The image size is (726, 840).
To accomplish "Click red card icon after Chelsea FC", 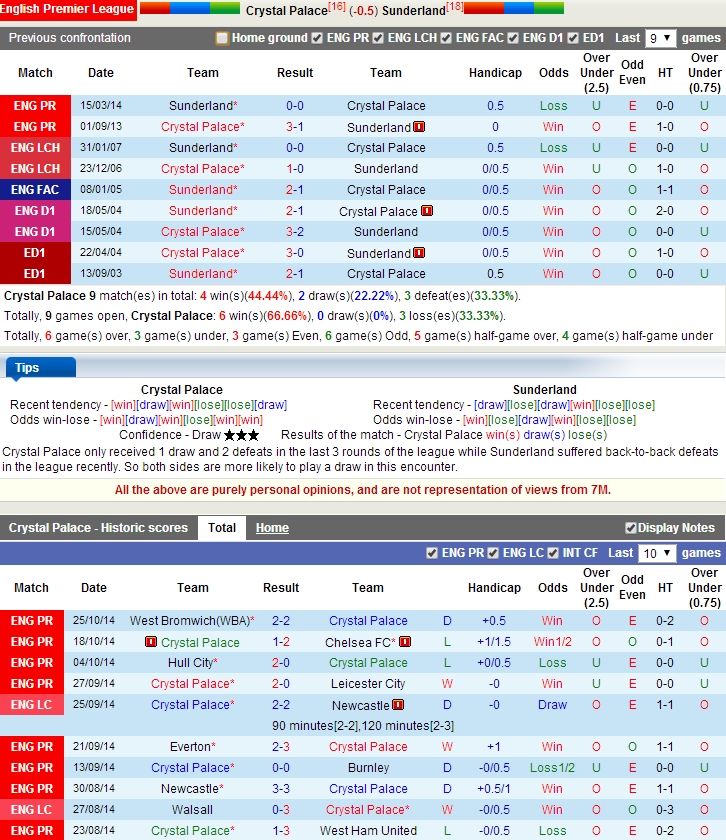I will click(x=405, y=642).
